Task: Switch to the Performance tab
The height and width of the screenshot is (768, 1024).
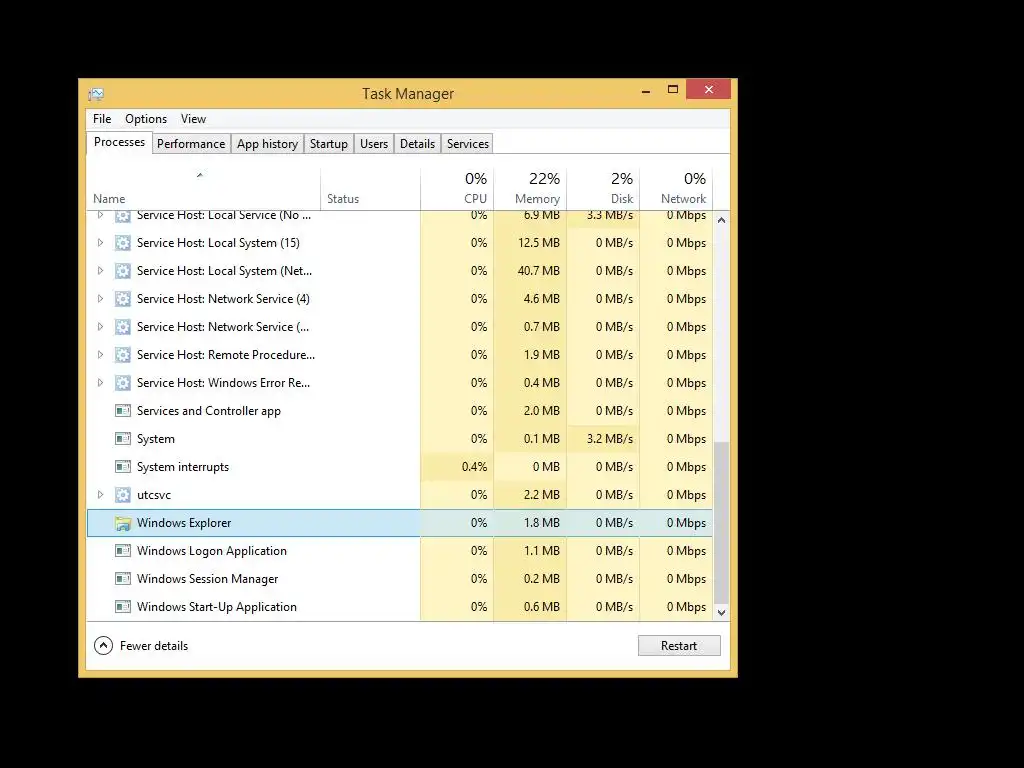Action: coord(191,144)
